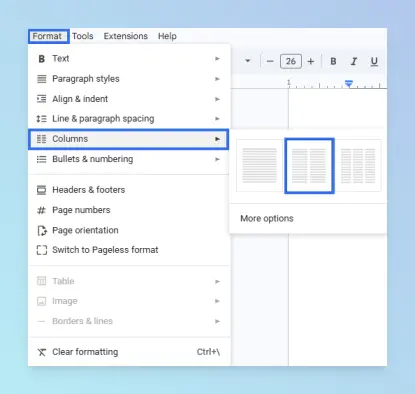Click the Page numbers hash icon
Viewport: 415px width, 394px height.
[41, 210]
